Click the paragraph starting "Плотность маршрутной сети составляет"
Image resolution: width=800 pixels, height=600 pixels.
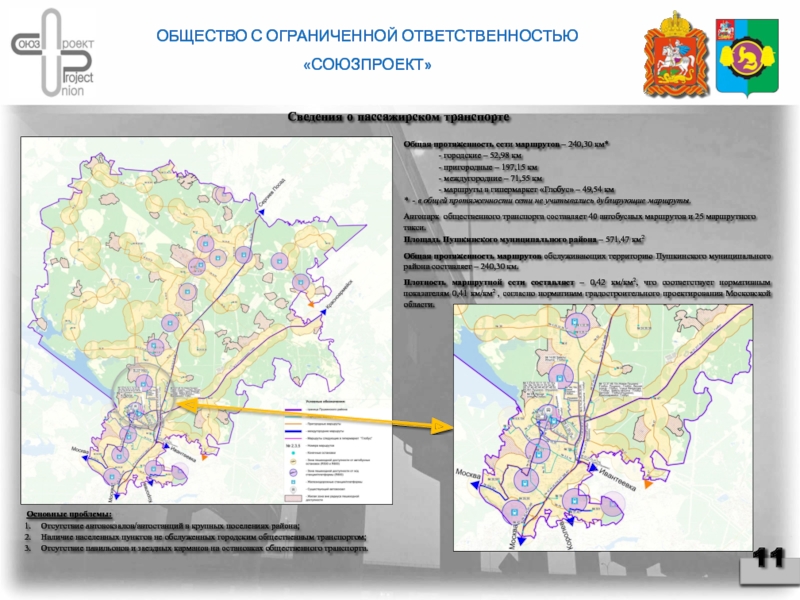coord(587,293)
